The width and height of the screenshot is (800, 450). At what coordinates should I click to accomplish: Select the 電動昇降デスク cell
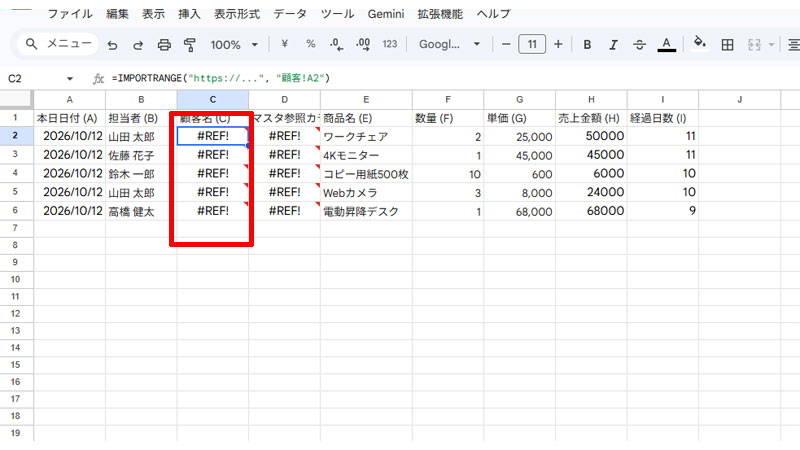[366, 211]
